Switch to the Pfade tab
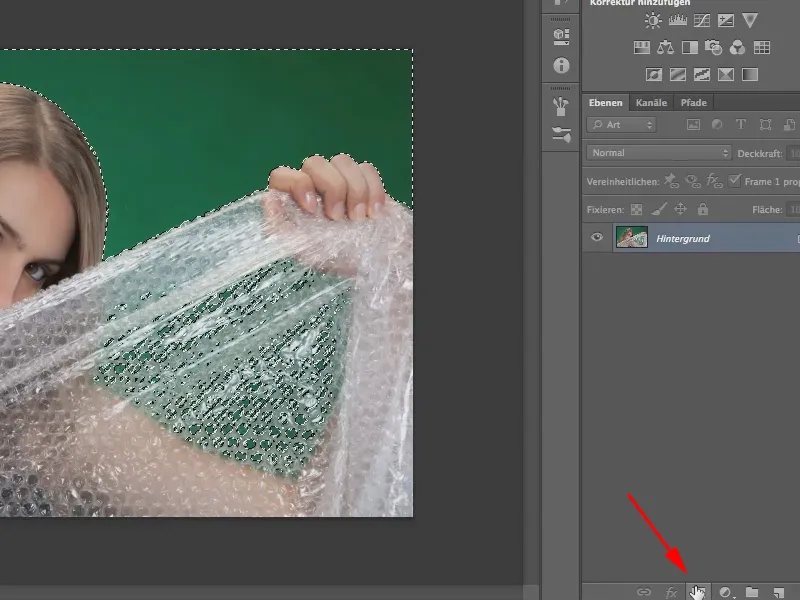The height and width of the screenshot is (600, 800). pyautogui.click(x=694, y=103)
